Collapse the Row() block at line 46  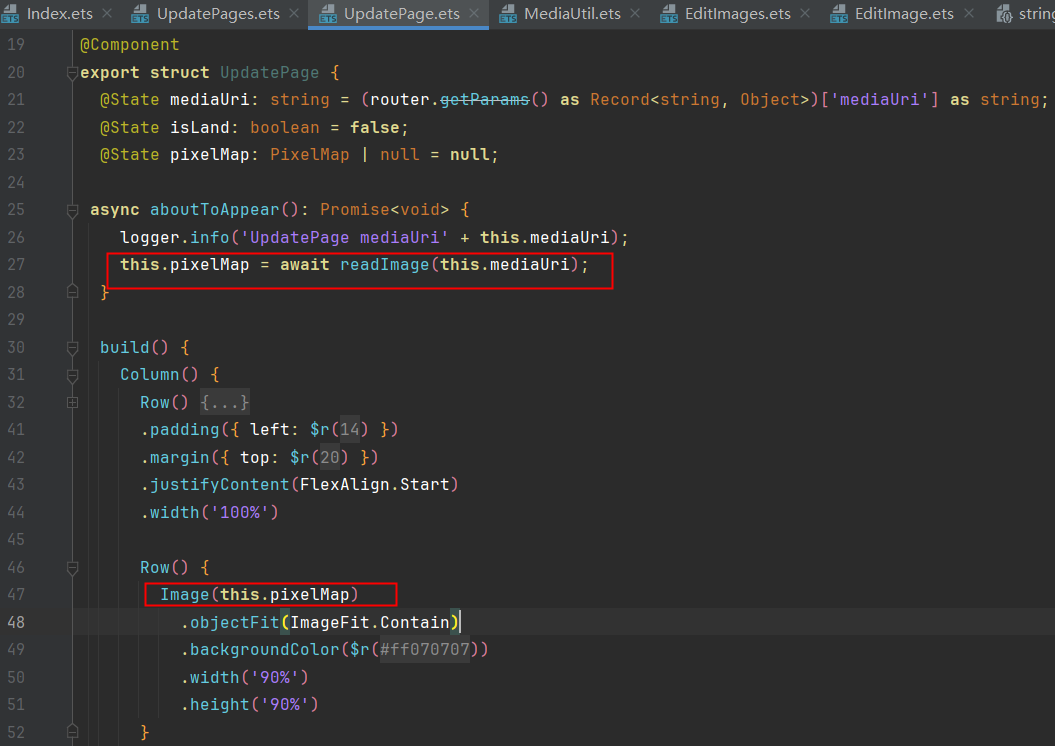72,567
